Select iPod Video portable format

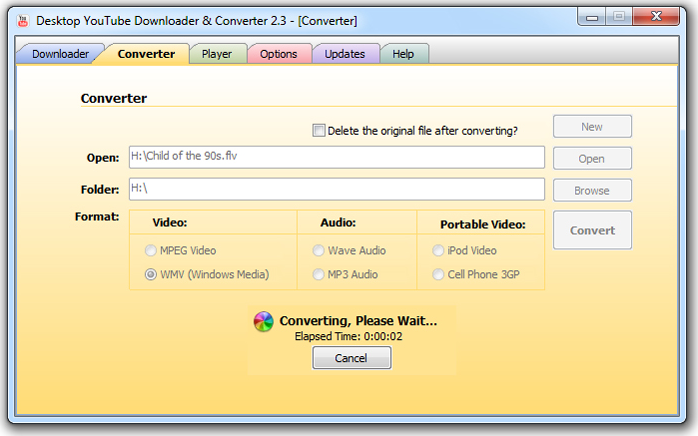(x=439, y=251)
